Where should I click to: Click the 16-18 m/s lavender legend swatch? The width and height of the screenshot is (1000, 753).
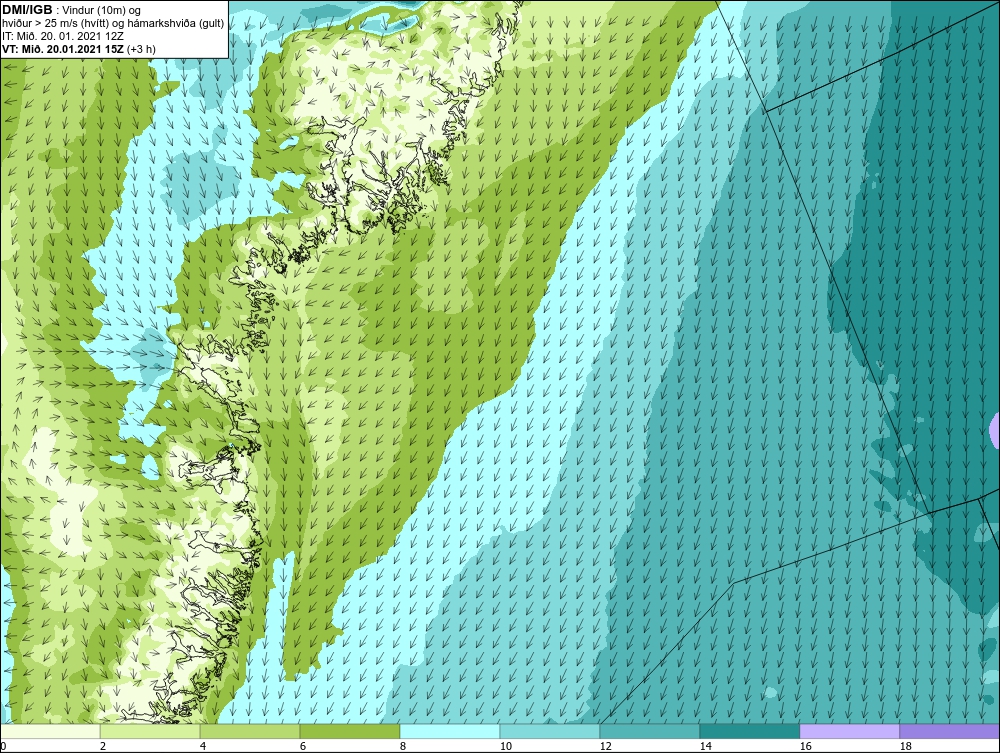pyautogui.click(x=849, y=731)
